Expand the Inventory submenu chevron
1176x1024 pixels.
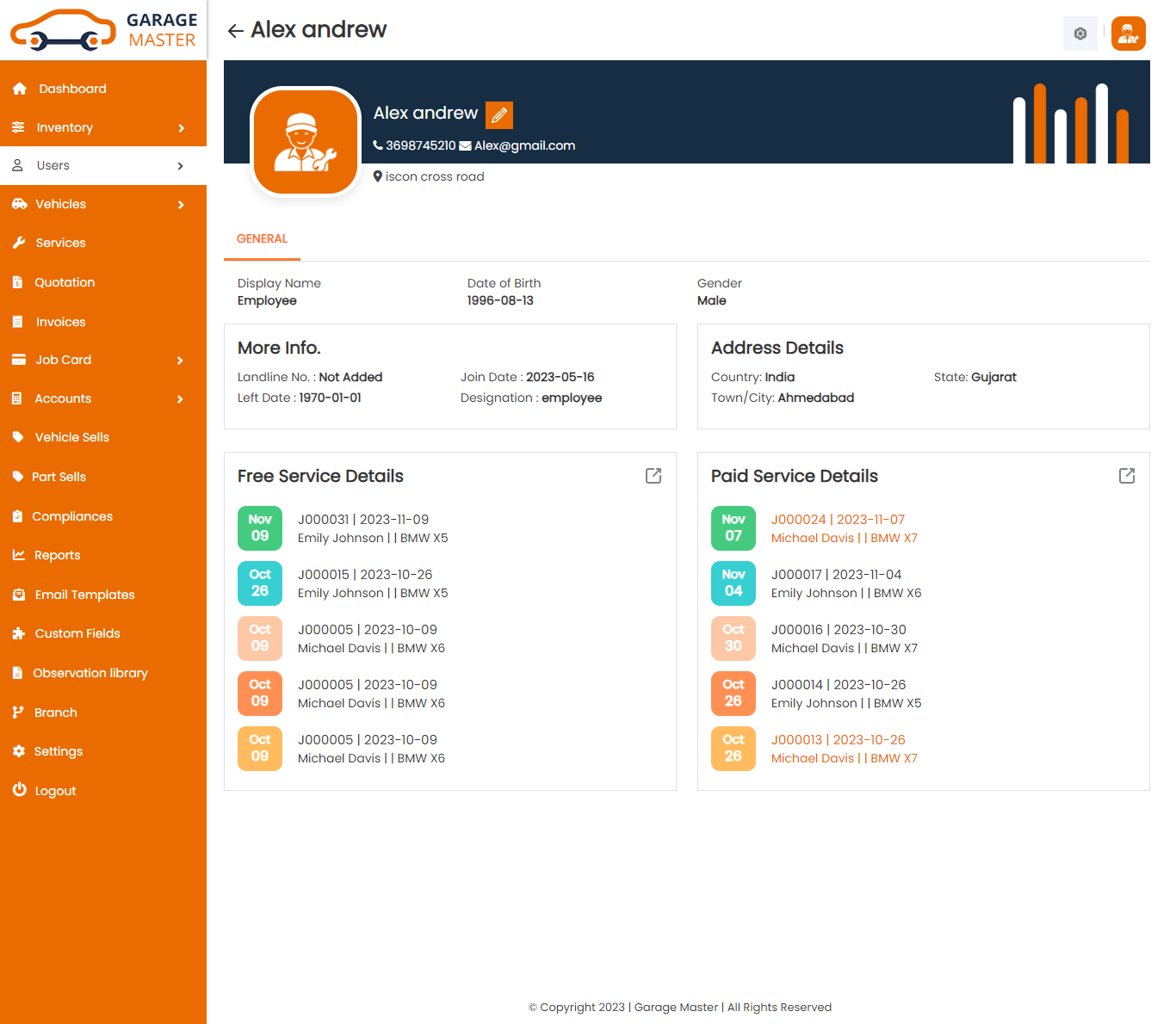tap(181, 128)
